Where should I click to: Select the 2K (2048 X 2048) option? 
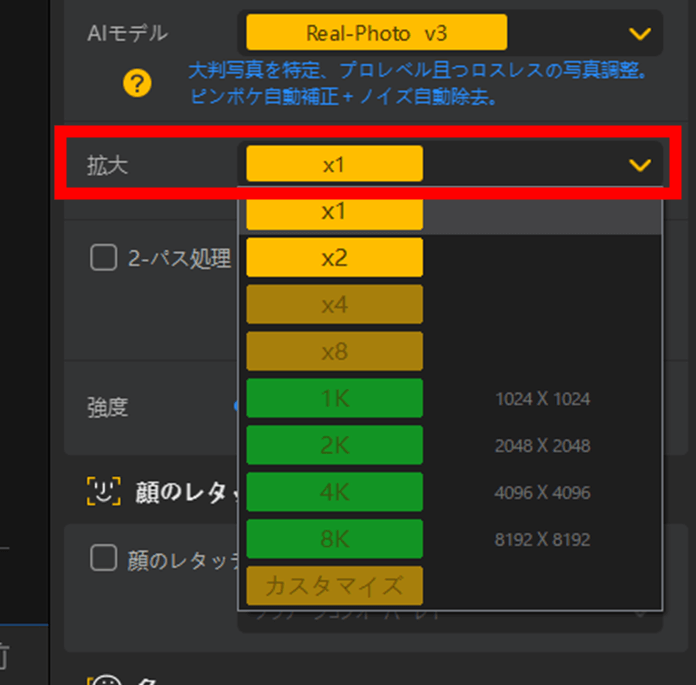tap(334, 446)
